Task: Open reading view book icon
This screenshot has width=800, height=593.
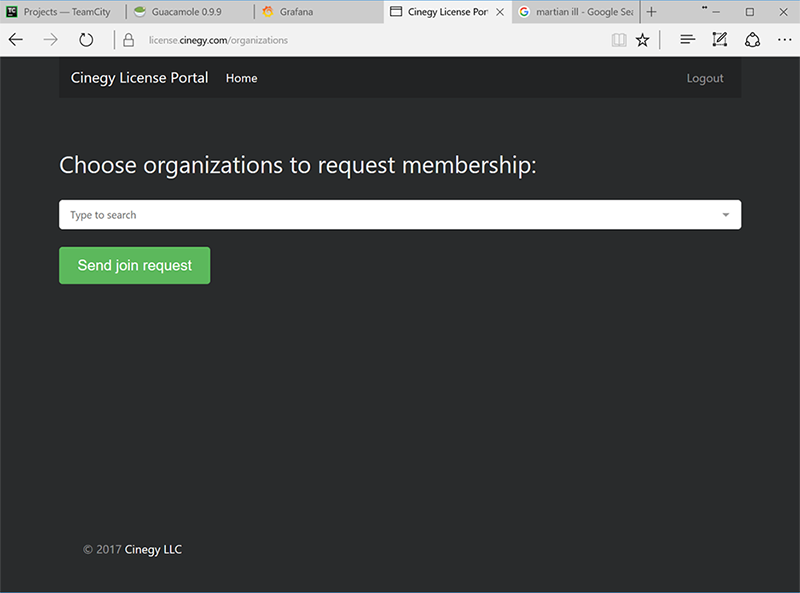Action: pos(619,40)
